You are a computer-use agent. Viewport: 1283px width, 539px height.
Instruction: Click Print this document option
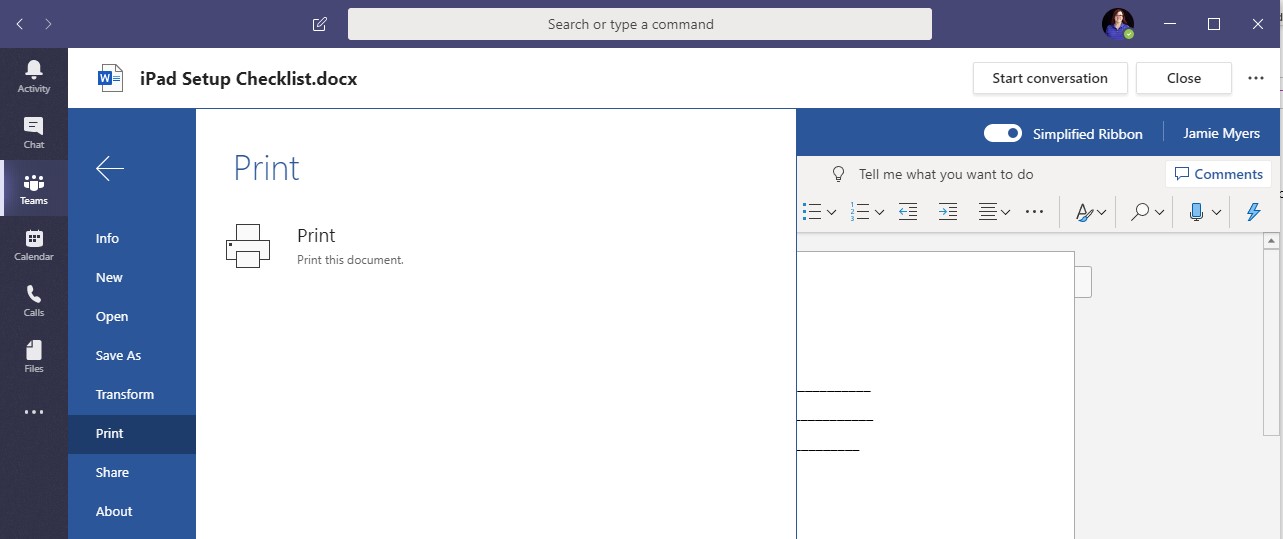pyautogui.click(x=350, y=260)
